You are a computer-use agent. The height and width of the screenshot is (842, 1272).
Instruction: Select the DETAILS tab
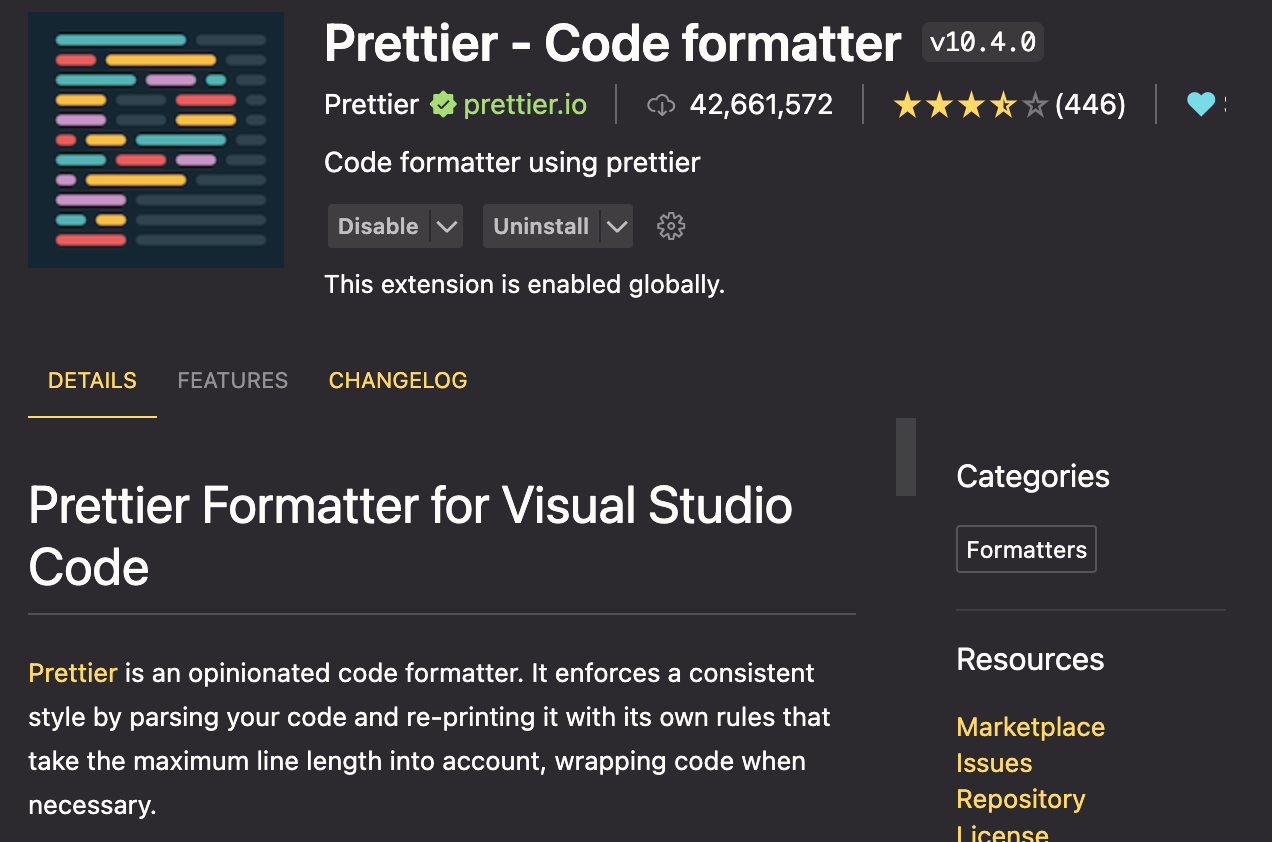tap(92, 380)
